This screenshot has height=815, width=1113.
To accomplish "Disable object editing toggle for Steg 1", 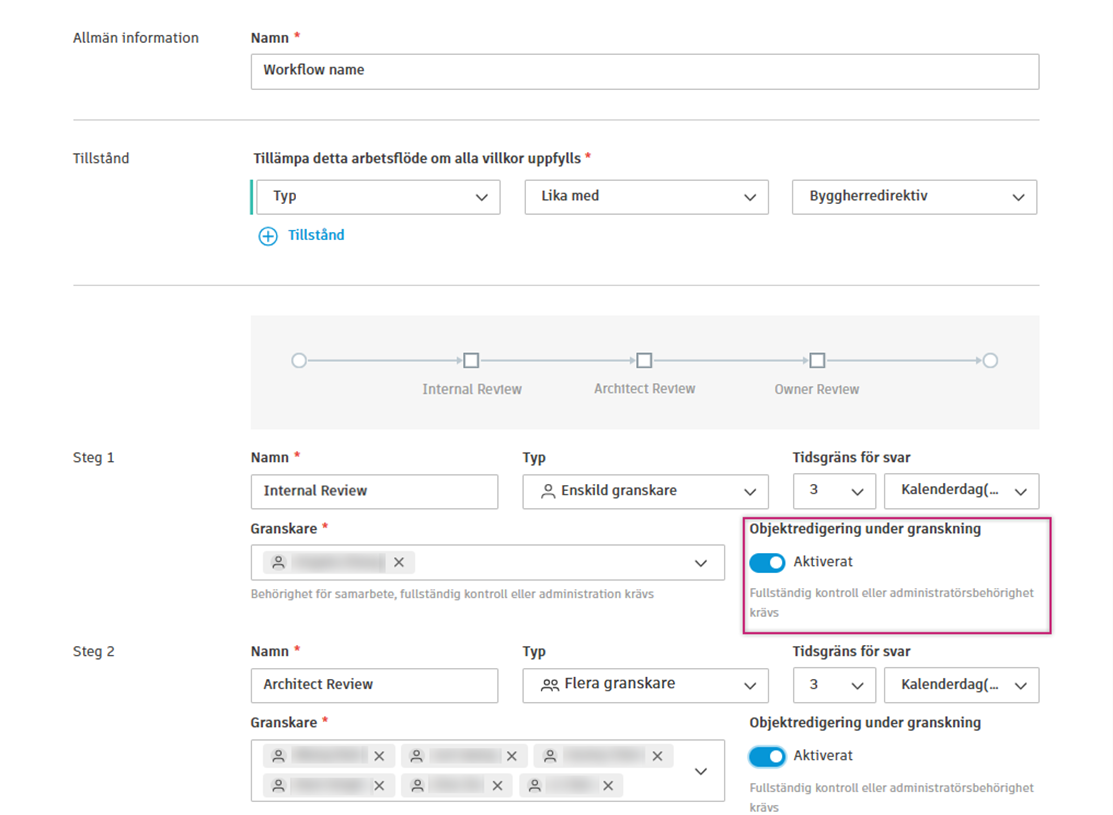I will click(767, 563).
